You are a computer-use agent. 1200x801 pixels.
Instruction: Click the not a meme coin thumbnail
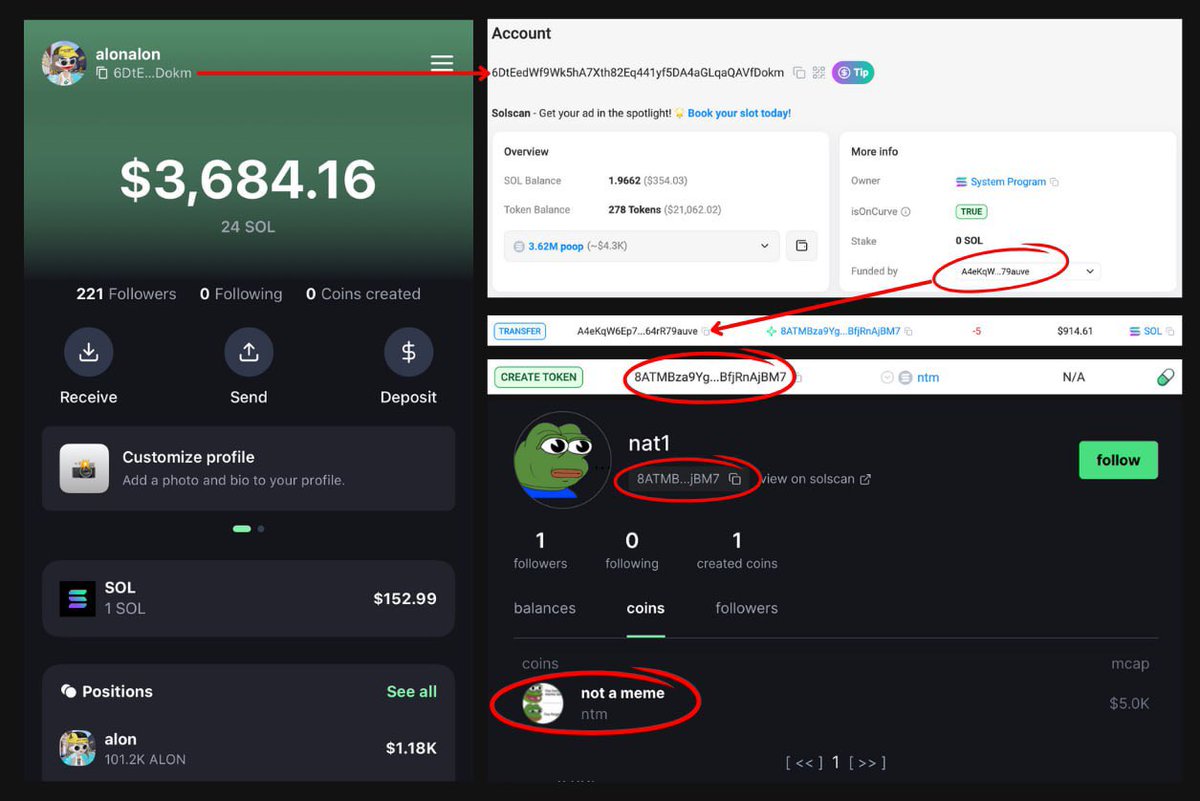coord(543,703)
